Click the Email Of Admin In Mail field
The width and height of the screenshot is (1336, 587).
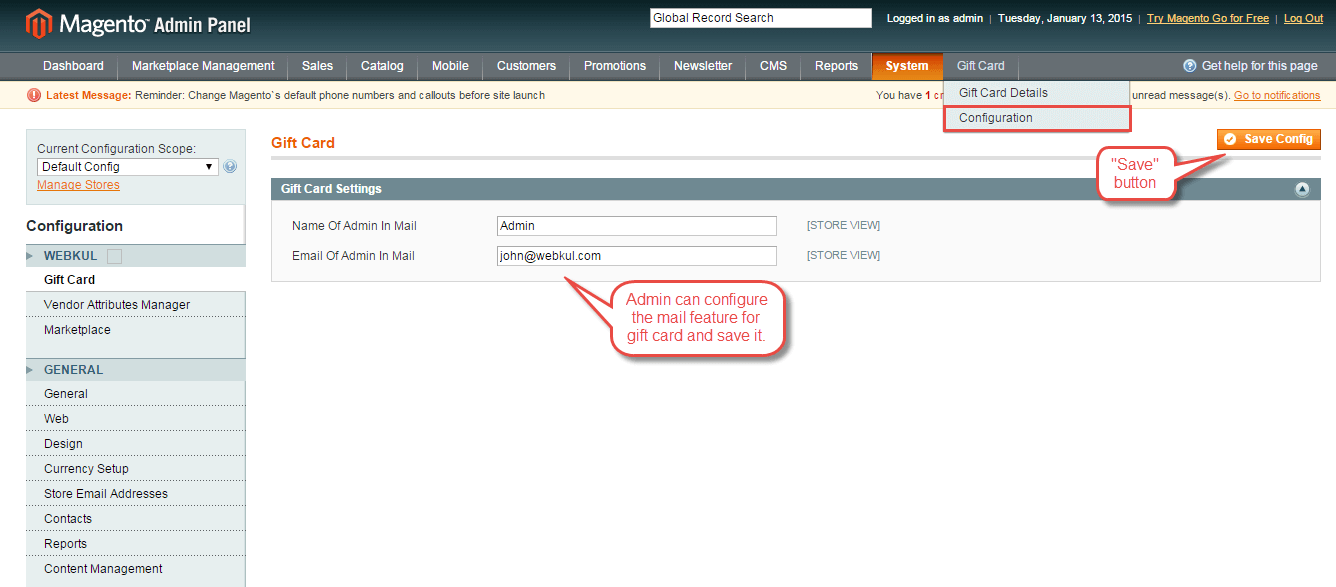(637, 256)
